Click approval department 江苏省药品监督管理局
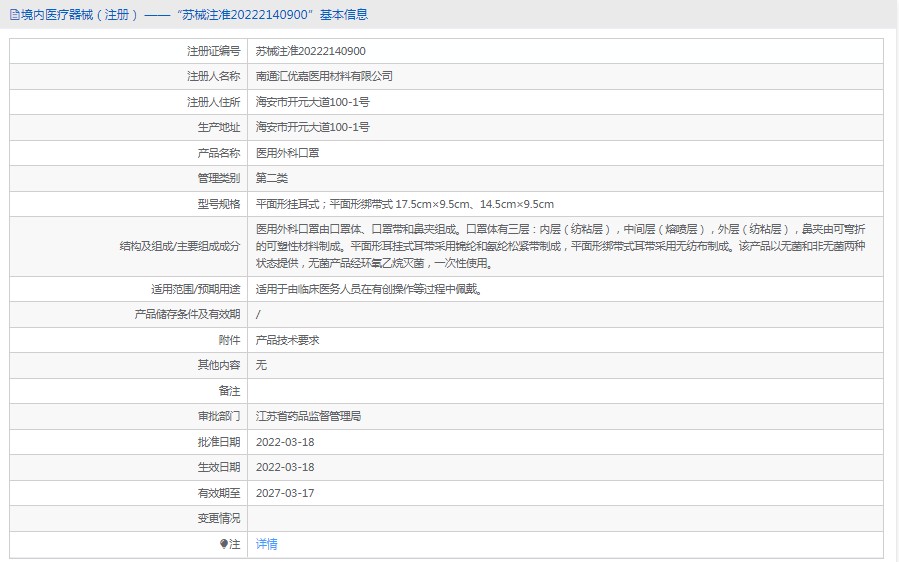The height and width of the screenshot is (562, 899). [308, 416]
